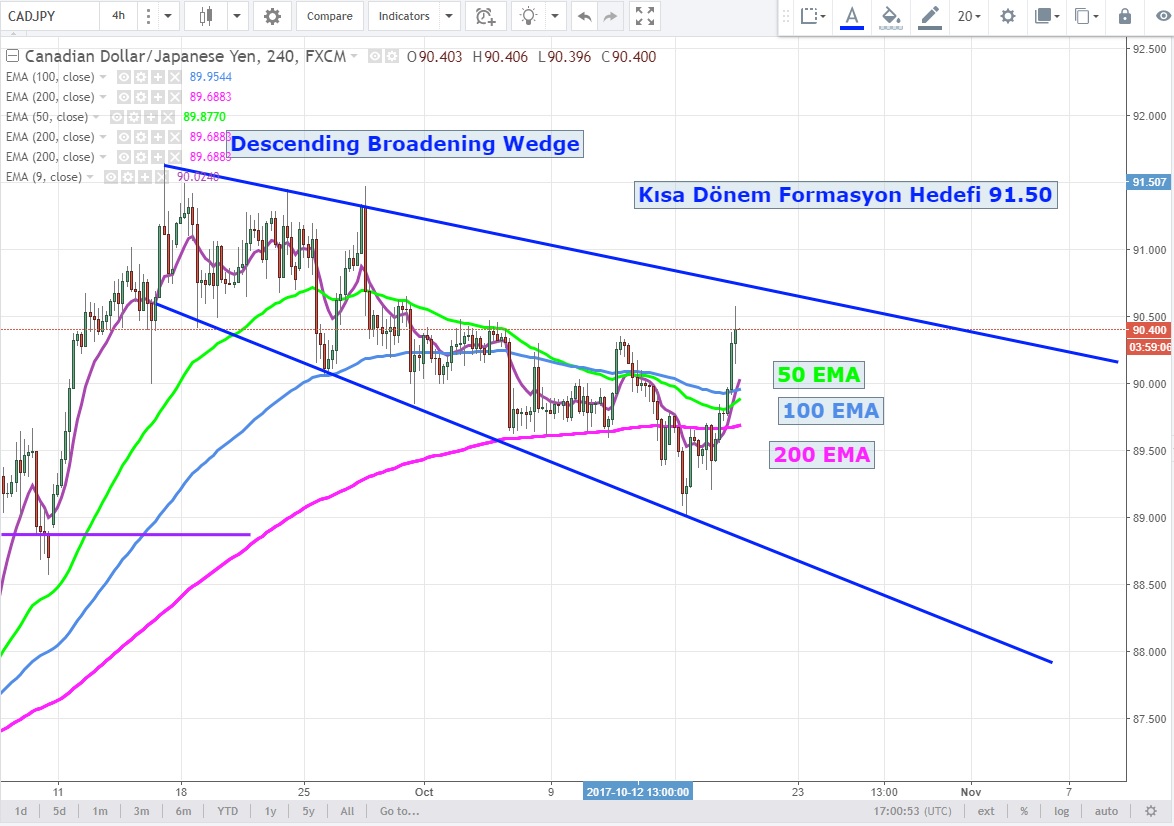
Task: Click the Go to... button
Action: (399, 811)
